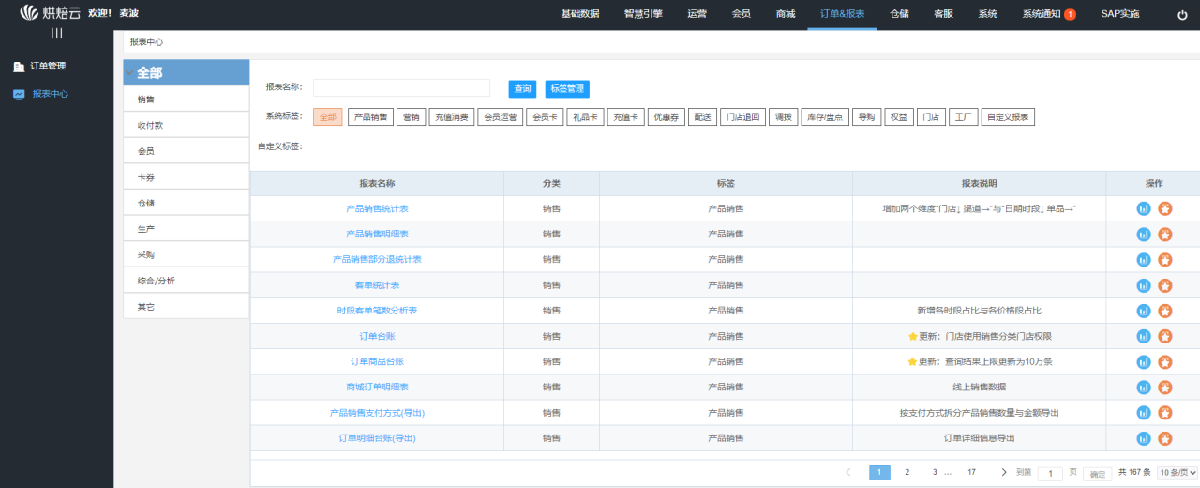
Task: Toggle the 优惠券 tag filter
Action: 665,117
